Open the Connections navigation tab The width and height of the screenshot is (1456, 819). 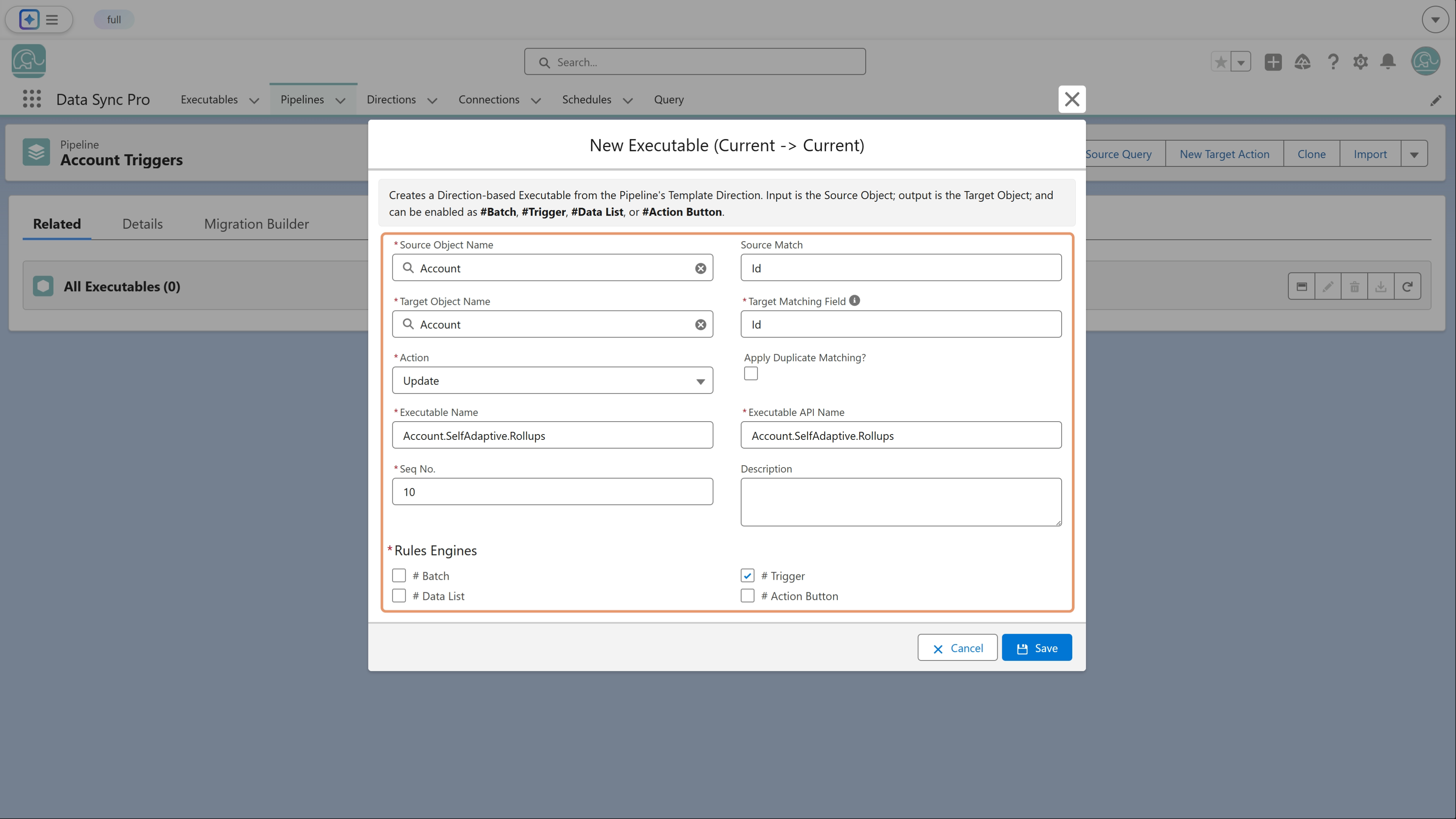click(x=489, y=99)
